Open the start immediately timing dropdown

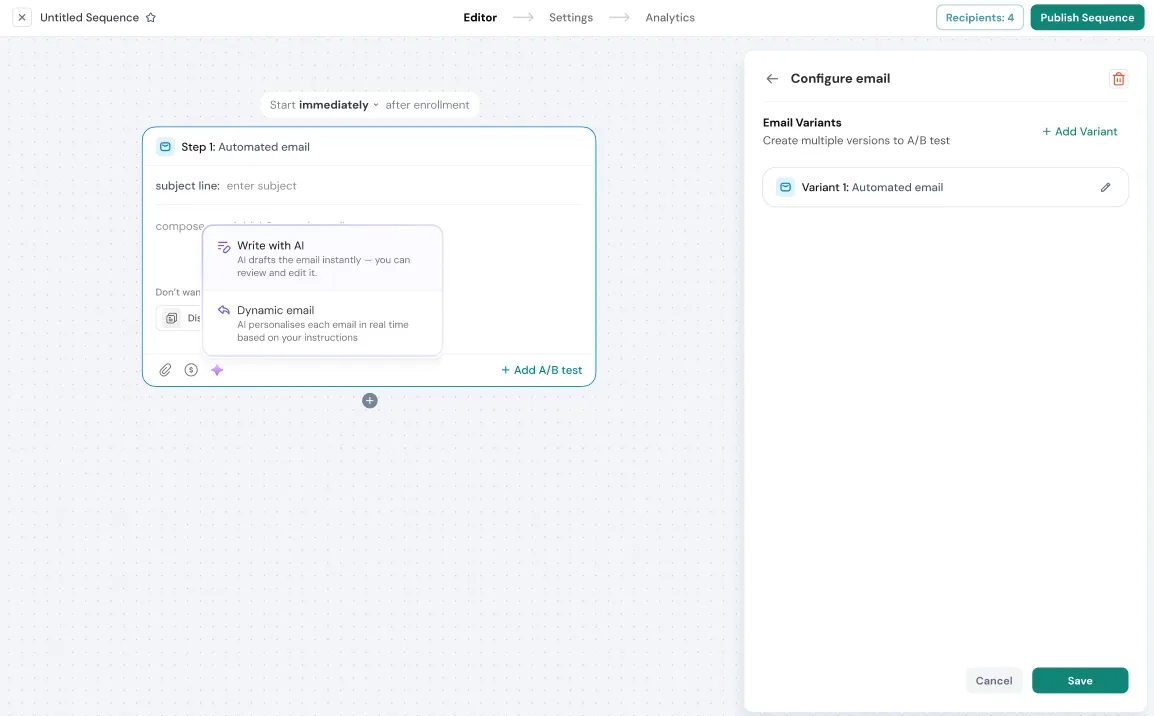click(x=339, y=104)
